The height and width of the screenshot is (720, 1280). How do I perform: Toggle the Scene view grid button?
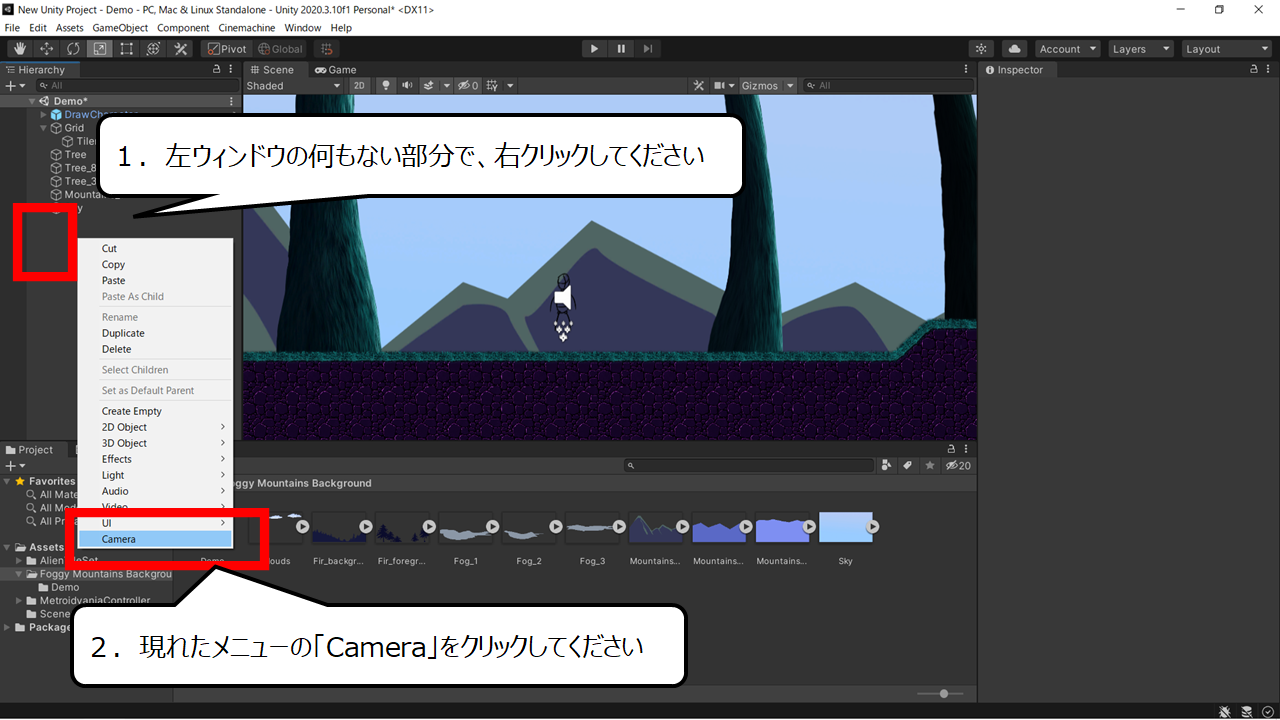(x=492, y=86)
